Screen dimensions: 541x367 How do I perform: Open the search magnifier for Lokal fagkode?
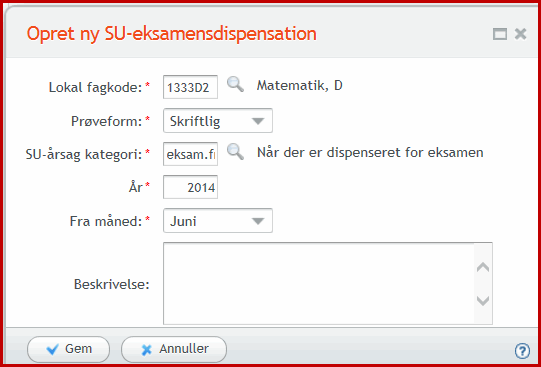tap(235, 85)
